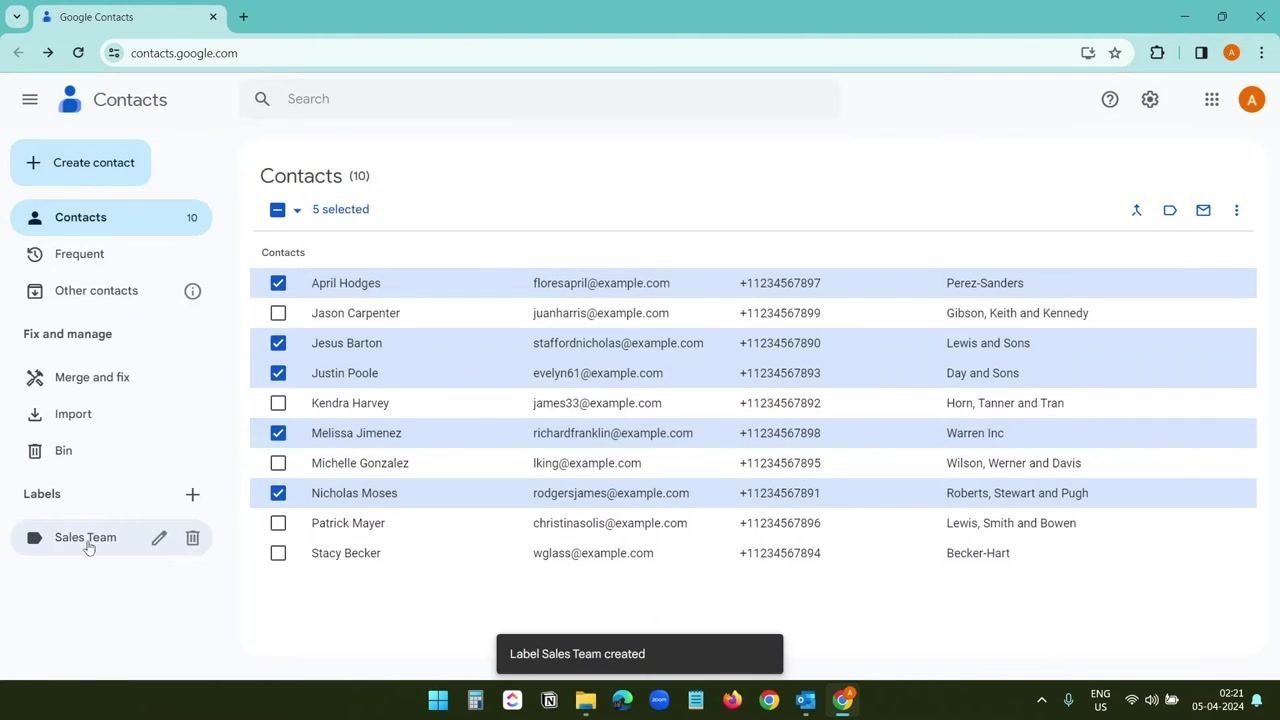
Task: Select the Sales Team label
Action: coord(85,538)
